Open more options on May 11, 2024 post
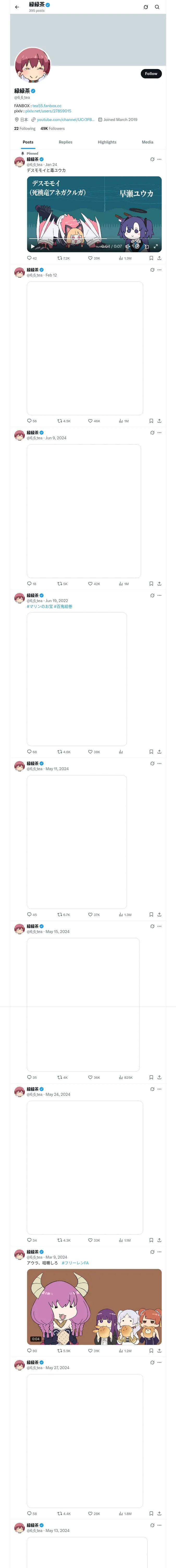This screenshot has width=176, height=1568. 160,763
